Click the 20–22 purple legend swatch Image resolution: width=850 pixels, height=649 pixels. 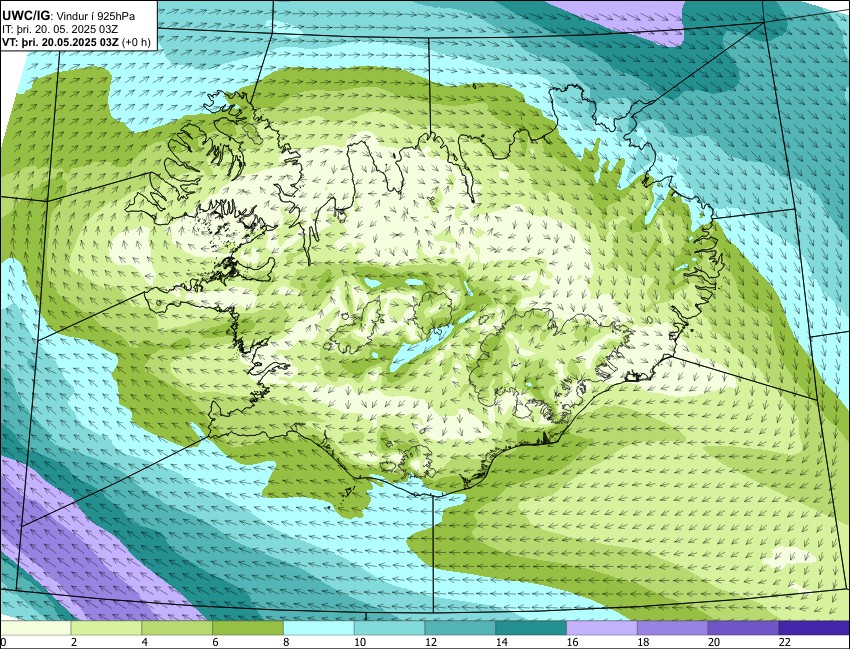(743, 628)
